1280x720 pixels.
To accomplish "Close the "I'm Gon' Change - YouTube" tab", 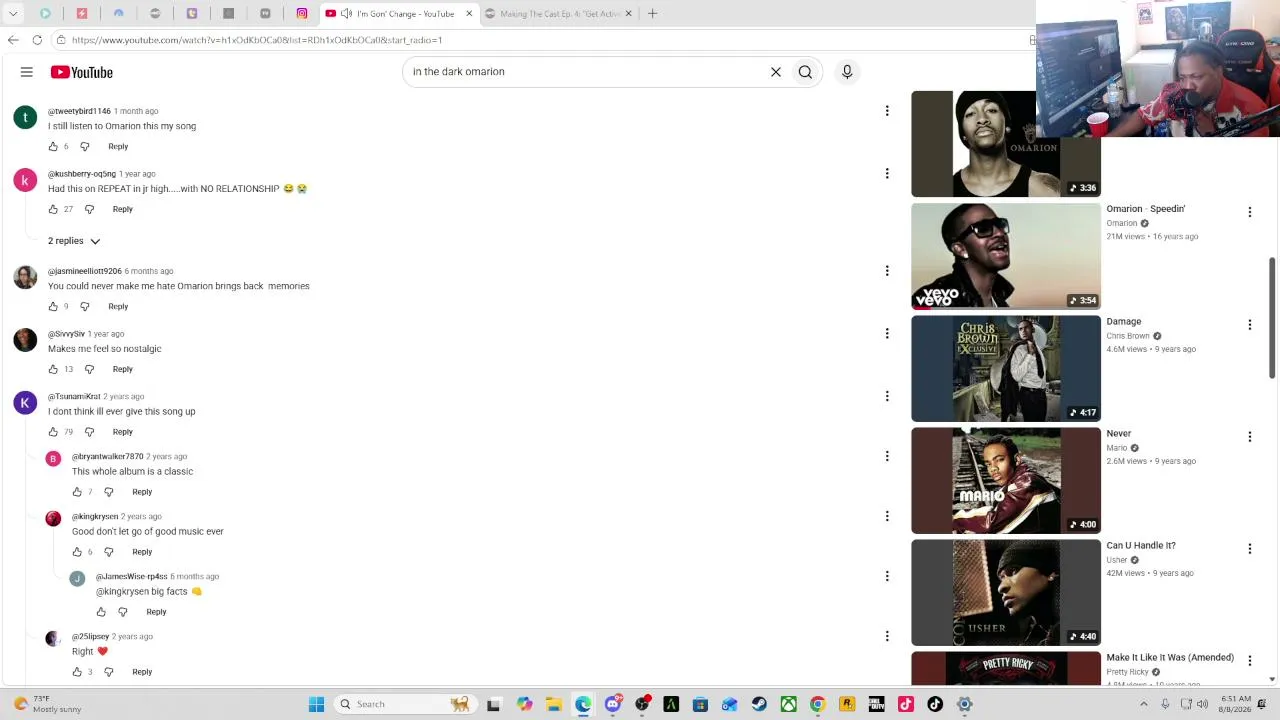I will [x=469, y=14].
